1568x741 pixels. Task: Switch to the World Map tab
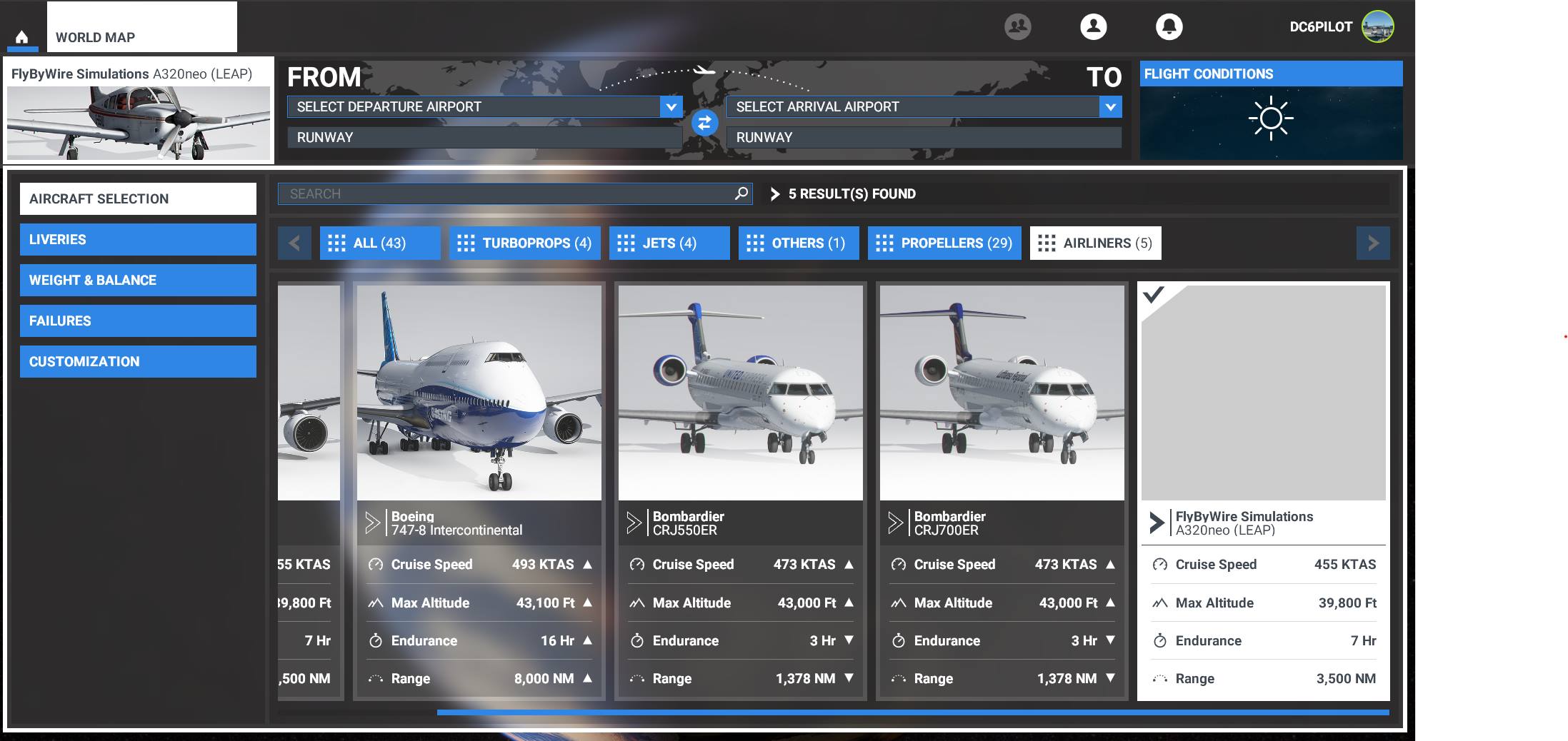coord(141,27)
